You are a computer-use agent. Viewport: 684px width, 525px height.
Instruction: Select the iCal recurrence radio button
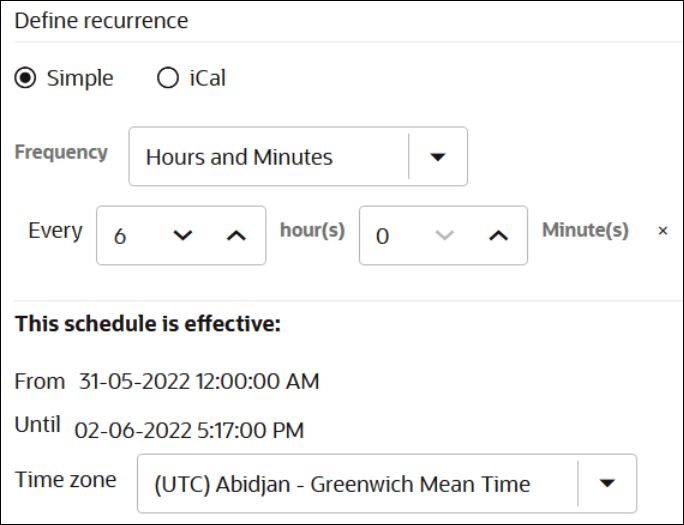(x=168, y=79)
